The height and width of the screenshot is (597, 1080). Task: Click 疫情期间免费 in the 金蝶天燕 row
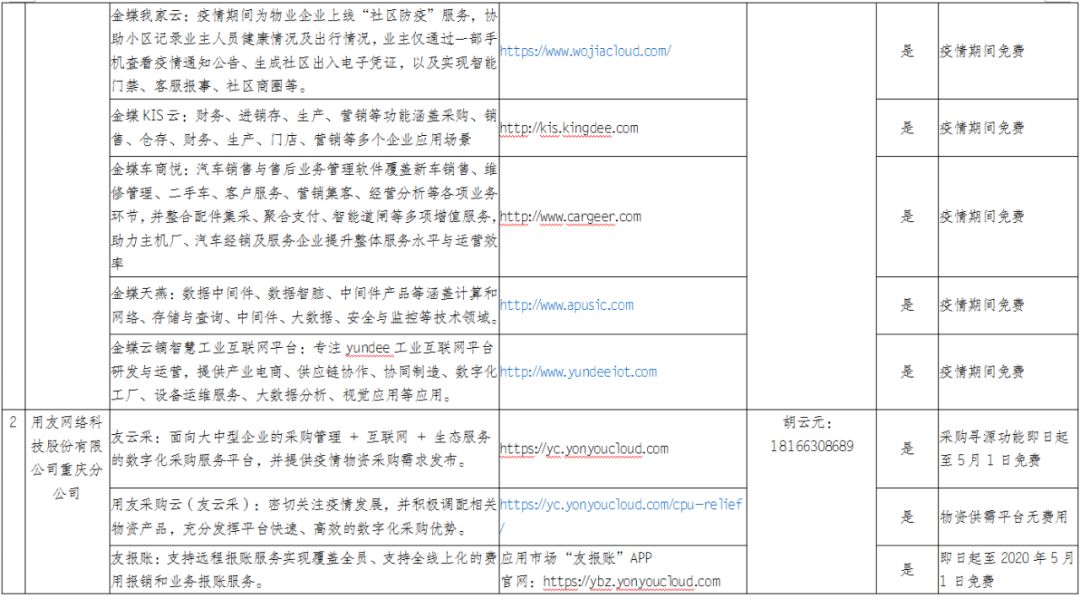[982, 305]
